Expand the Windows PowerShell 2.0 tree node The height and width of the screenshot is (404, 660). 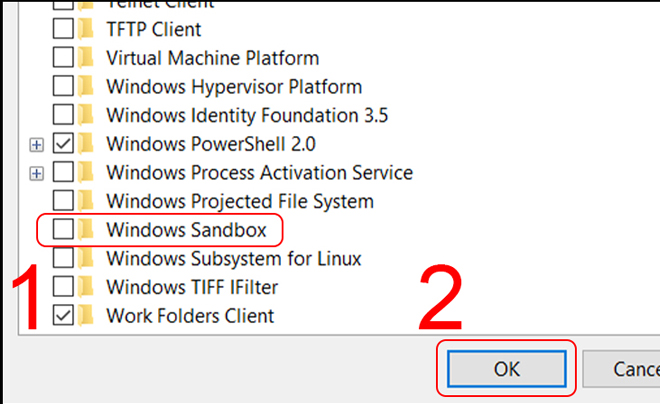[37, 145]
